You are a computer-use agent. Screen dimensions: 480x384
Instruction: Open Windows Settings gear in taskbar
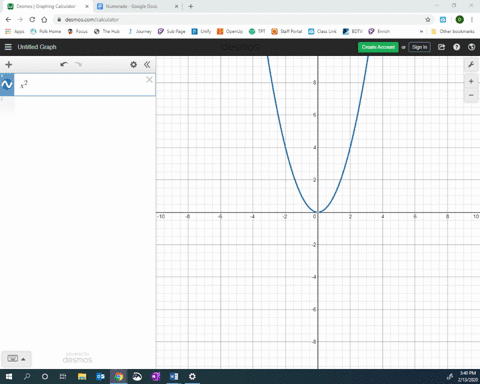coord(192,377)
